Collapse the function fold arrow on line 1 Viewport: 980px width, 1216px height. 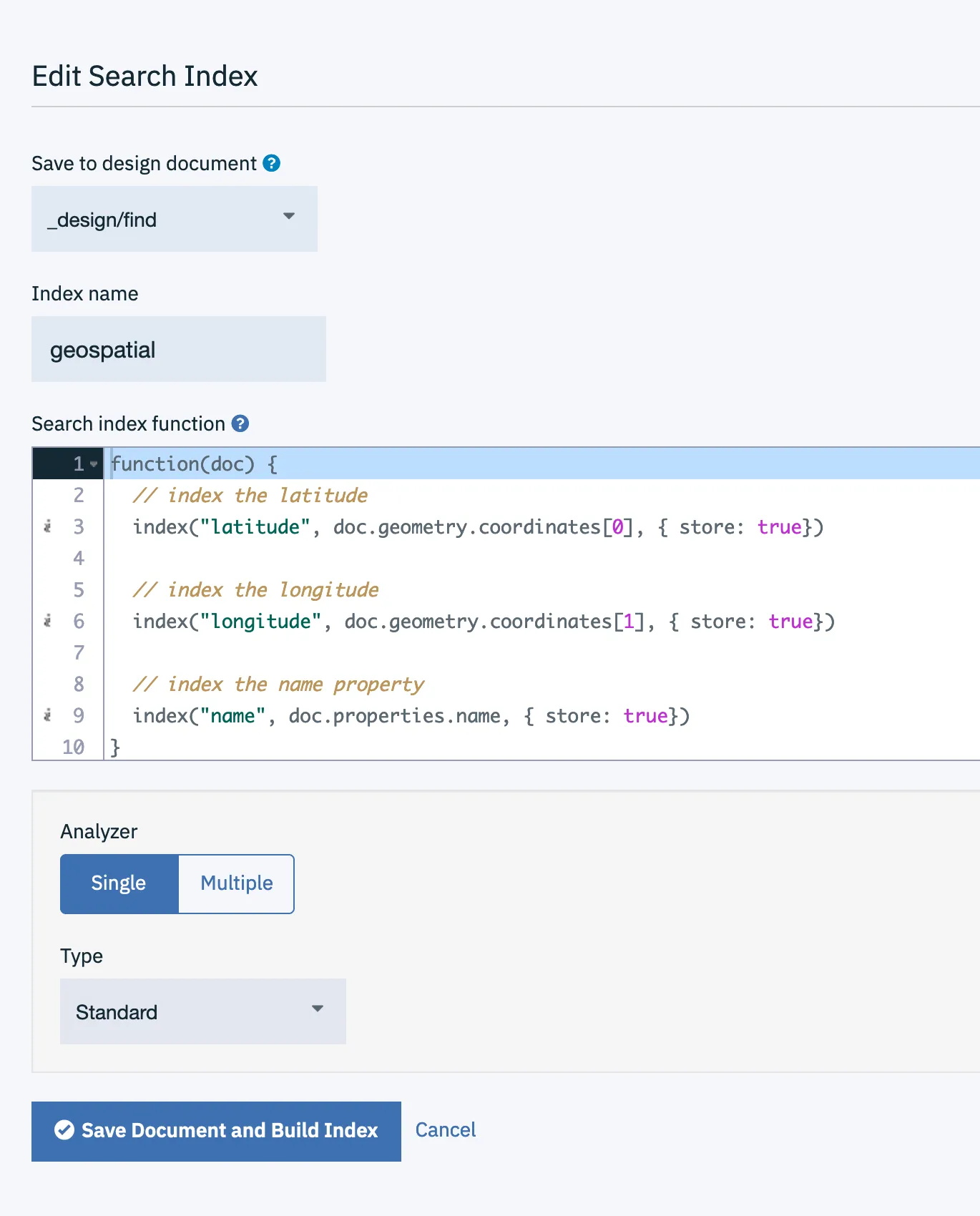pos(94,464)
